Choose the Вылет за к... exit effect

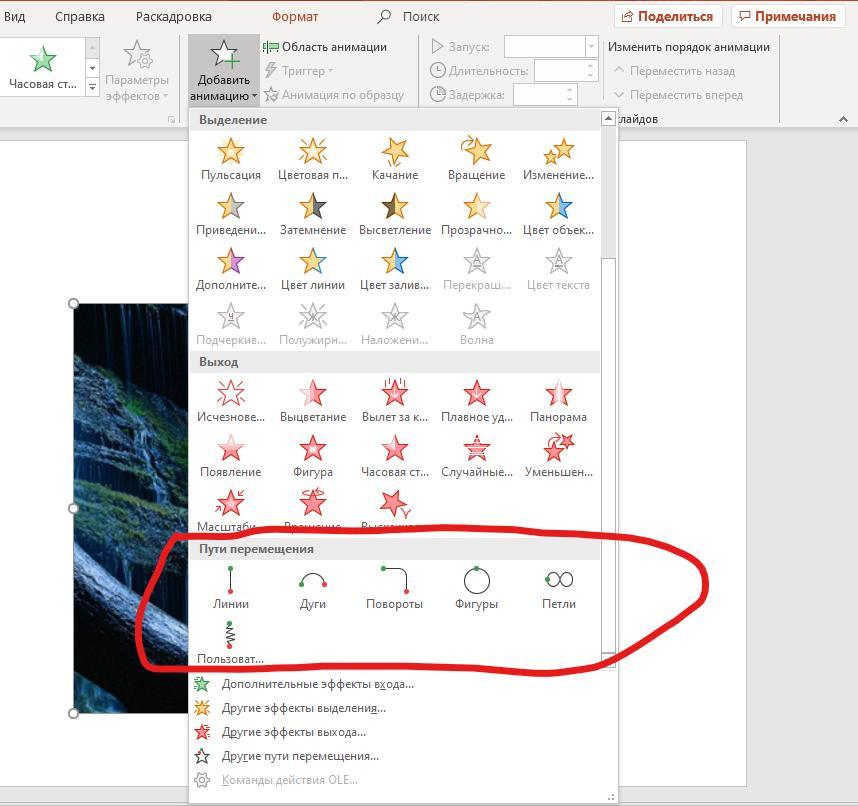(395, 401)
